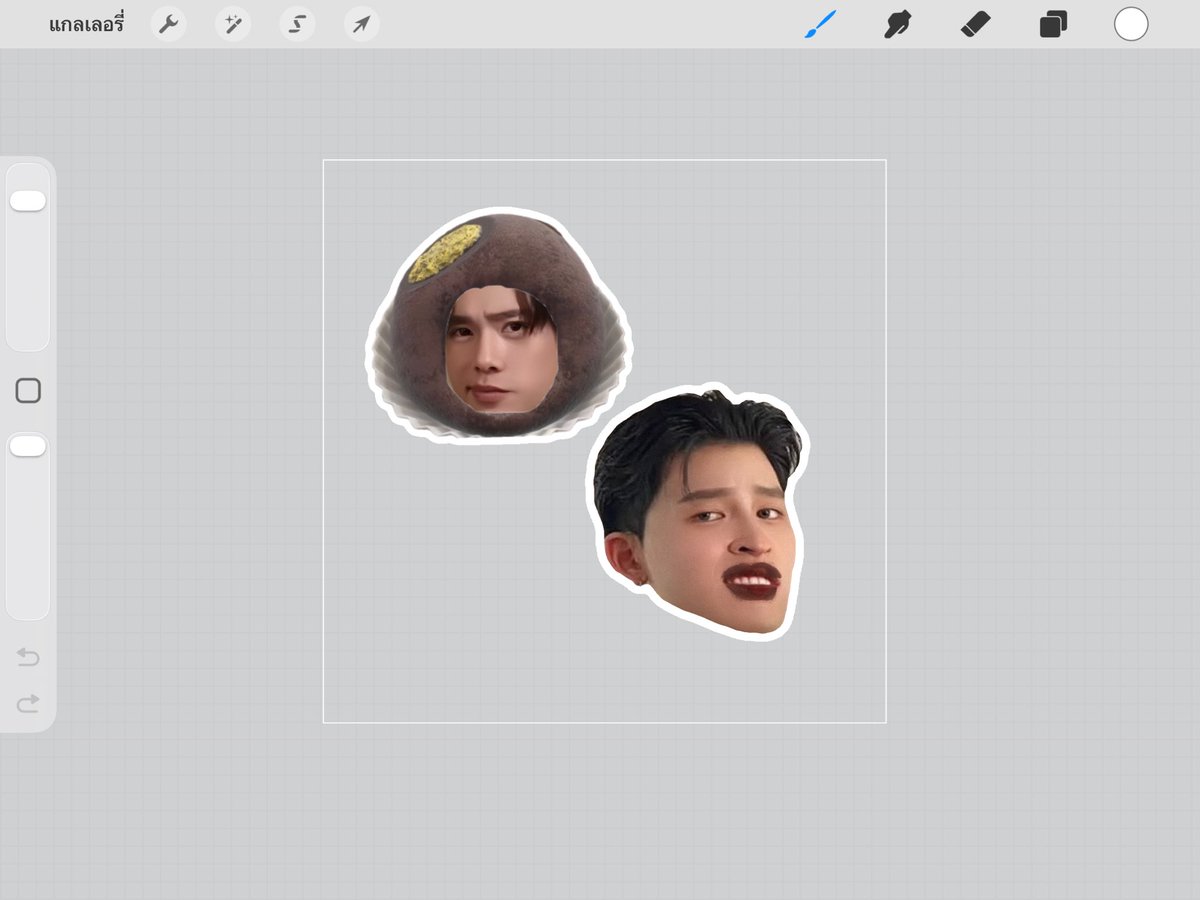Open the Layers panel

click(x=1053, y=24)
